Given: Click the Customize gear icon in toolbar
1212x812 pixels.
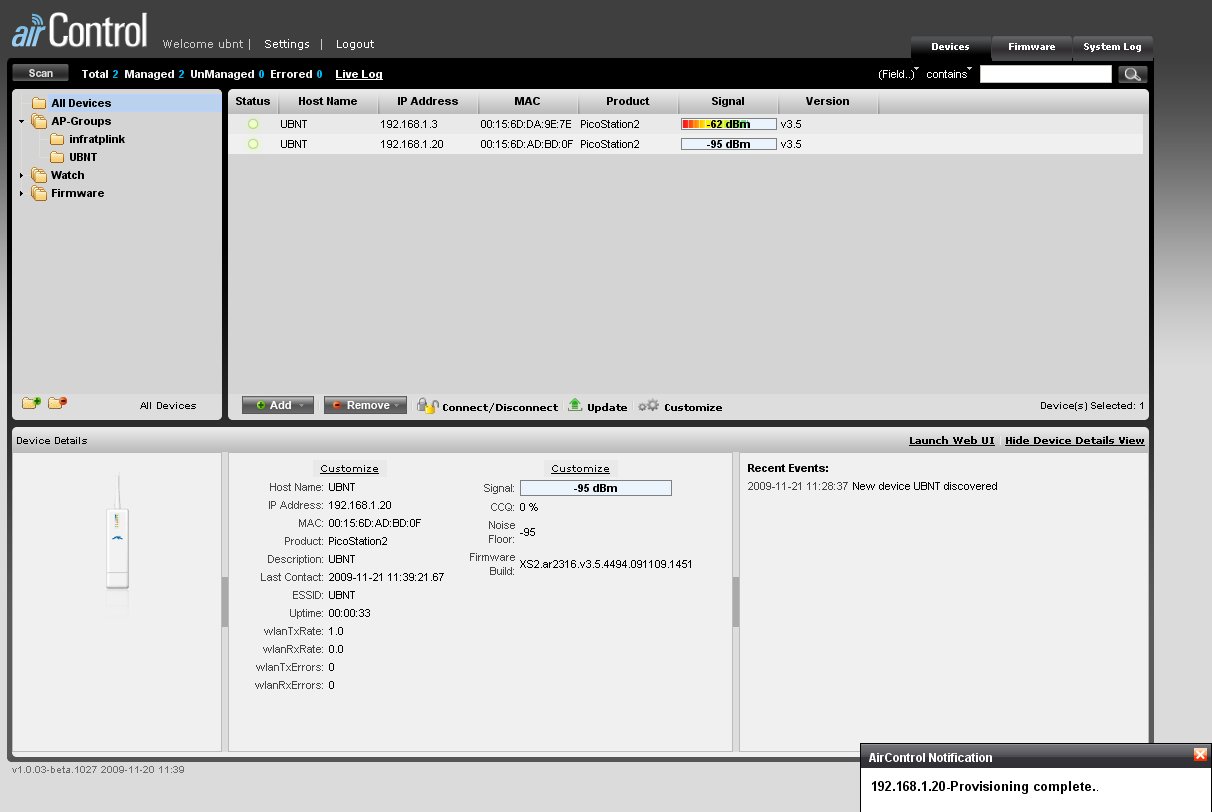Looking at the screenshot, I should pyautogui.click(x=648, y=405).
